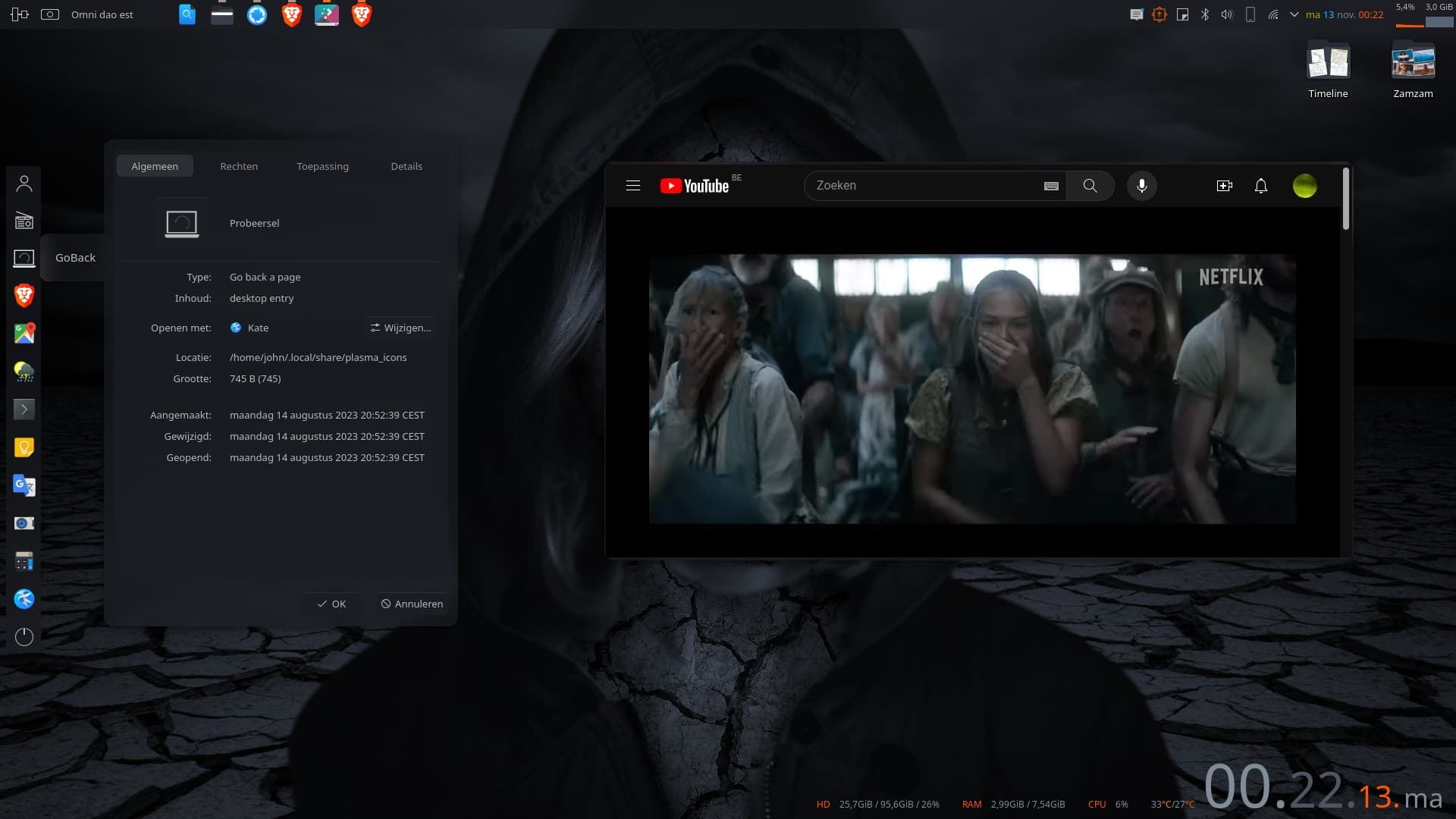Open the weather app dock icon
Viewport: 1456px width, 819px height.
click(24, 372)
